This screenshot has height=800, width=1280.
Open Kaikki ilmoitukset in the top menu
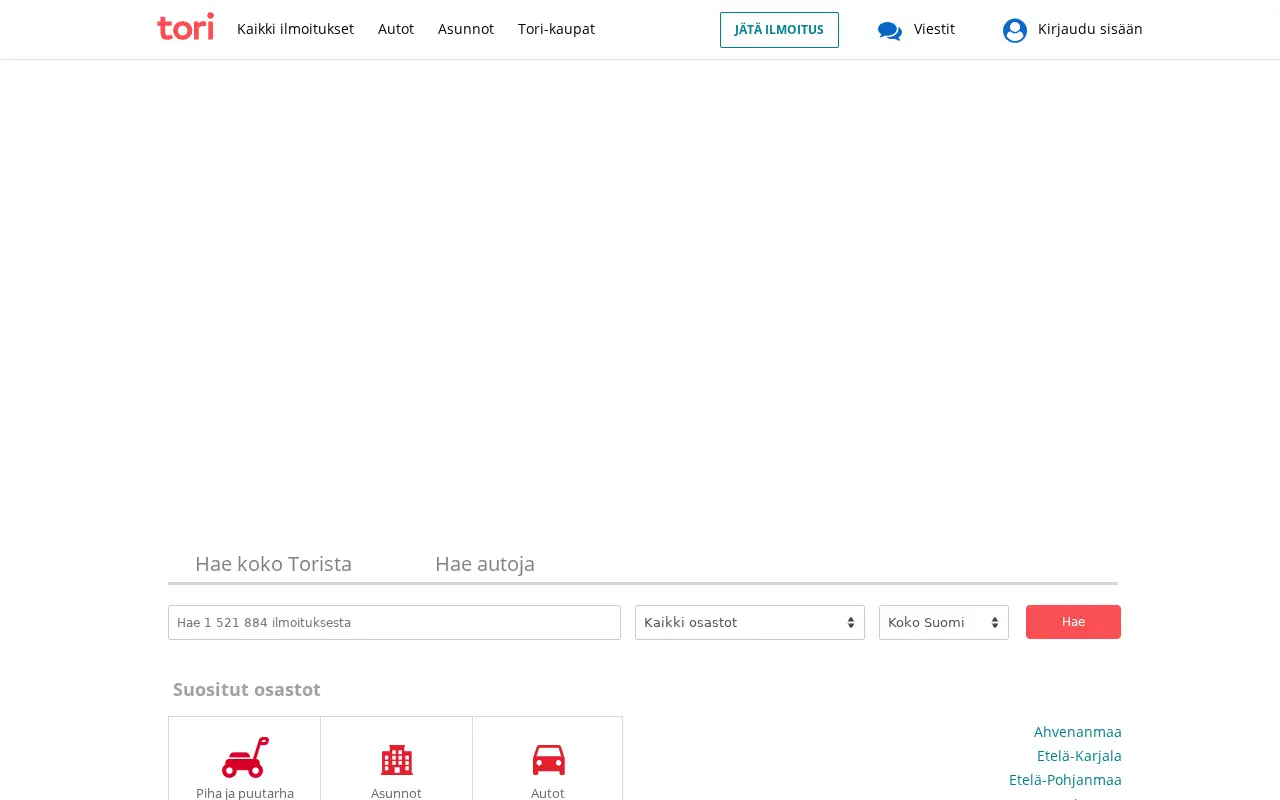point(295,29)
